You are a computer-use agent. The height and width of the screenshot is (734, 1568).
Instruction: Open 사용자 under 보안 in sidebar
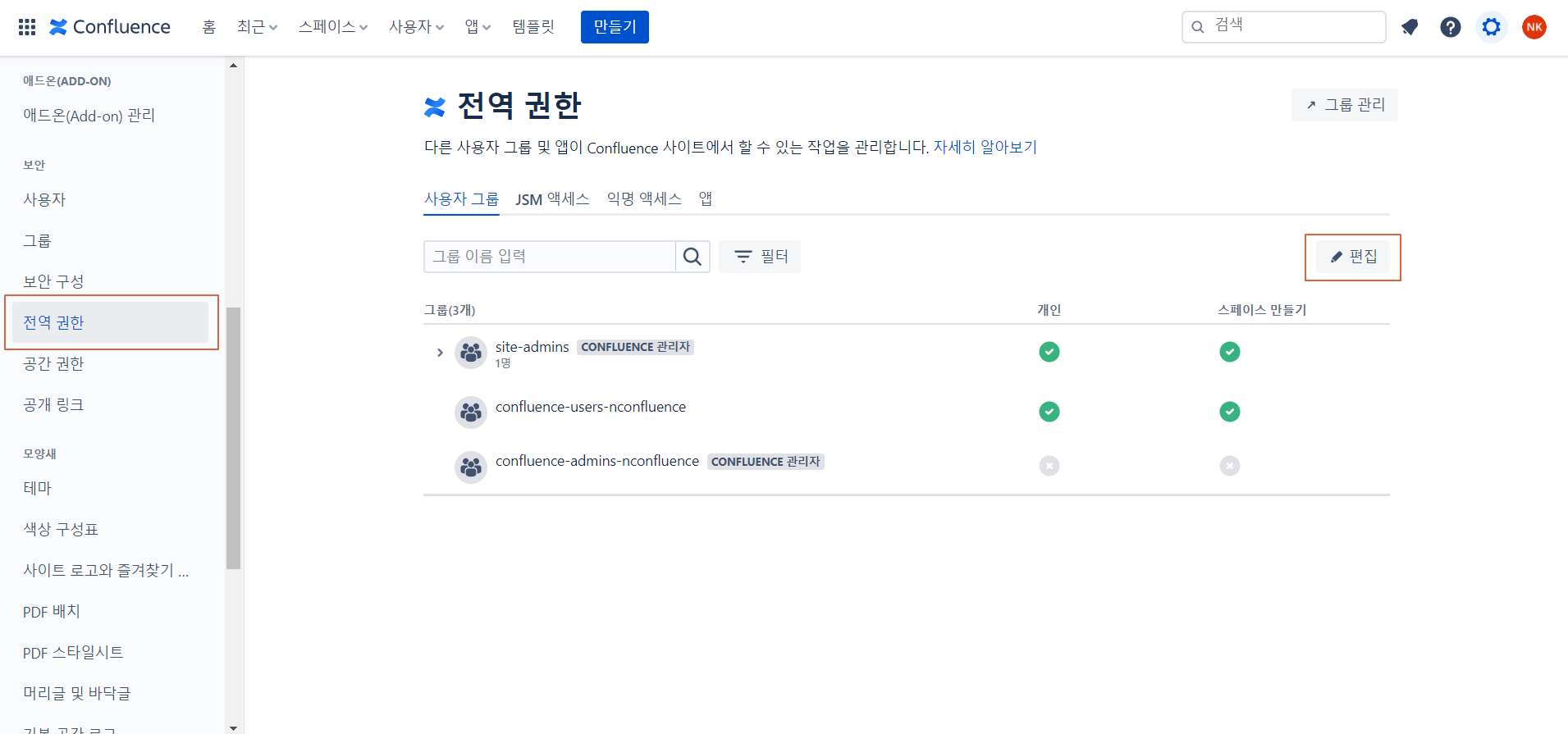[44, 199]
